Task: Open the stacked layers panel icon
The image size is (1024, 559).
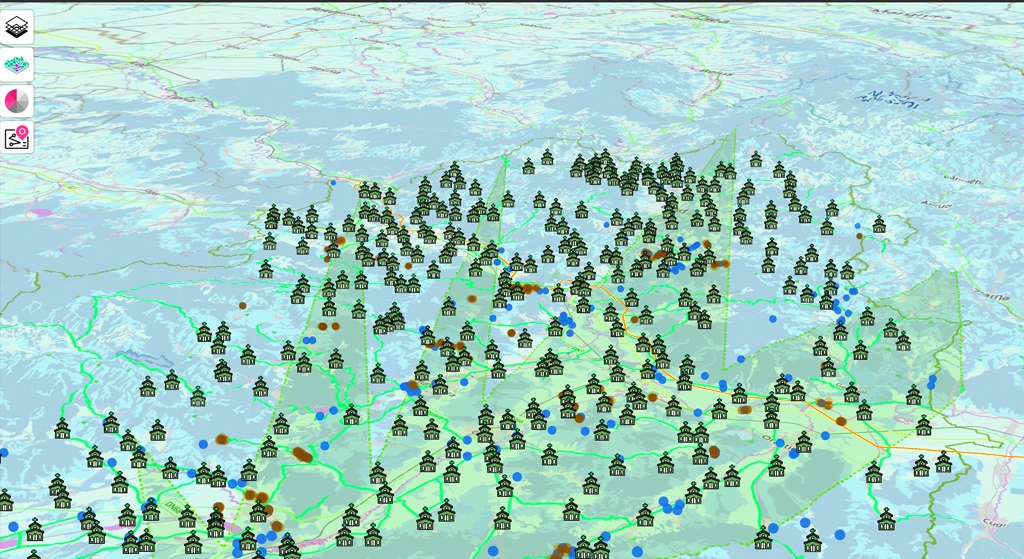Action: pos(17,27)
